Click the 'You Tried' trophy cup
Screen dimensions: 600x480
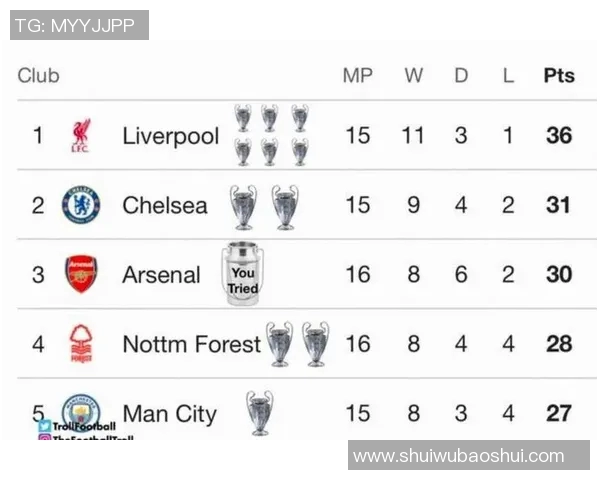(242, 273)
